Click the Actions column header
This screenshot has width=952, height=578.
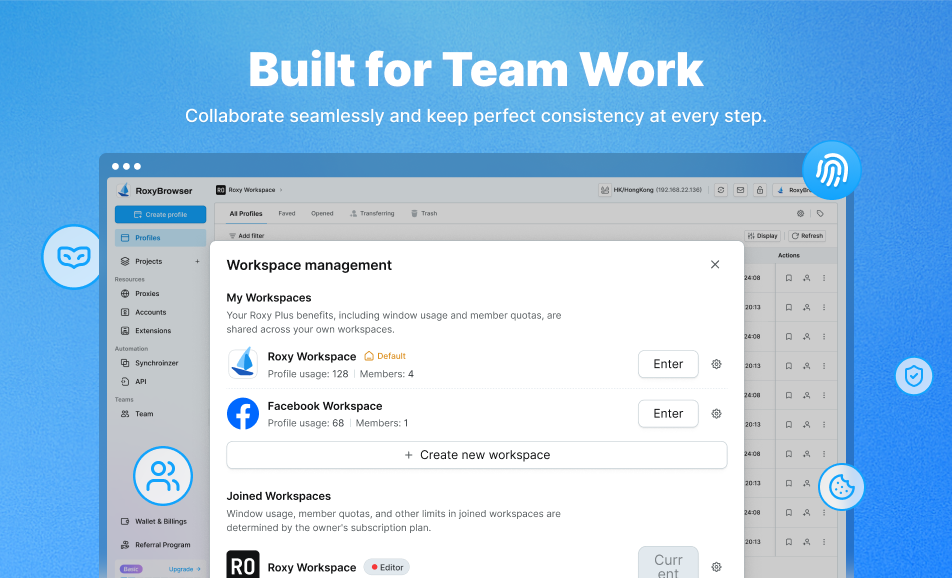click(789, 256)
